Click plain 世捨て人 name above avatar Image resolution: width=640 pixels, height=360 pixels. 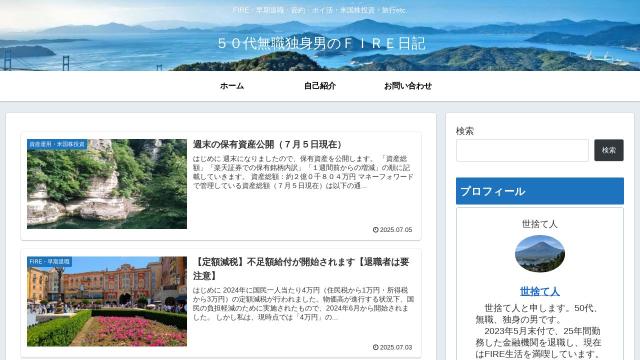pyautogui.click(x=540, y=224)
